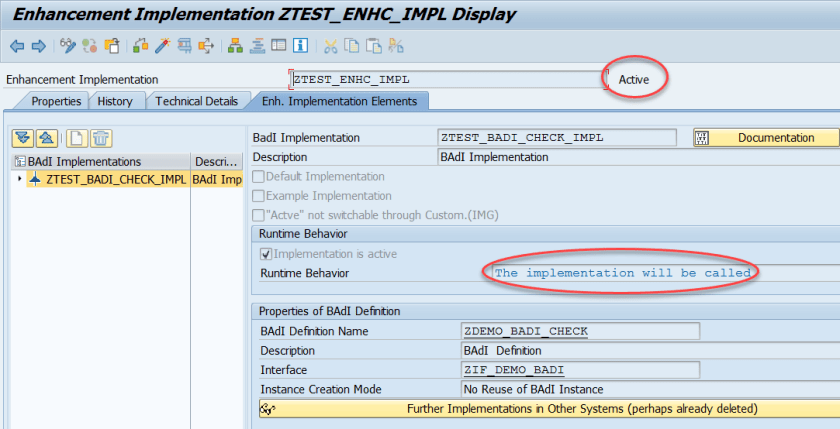Create new BAdI implementation page icon
Viewport: 840px width, 429px height.
point(77,138)
